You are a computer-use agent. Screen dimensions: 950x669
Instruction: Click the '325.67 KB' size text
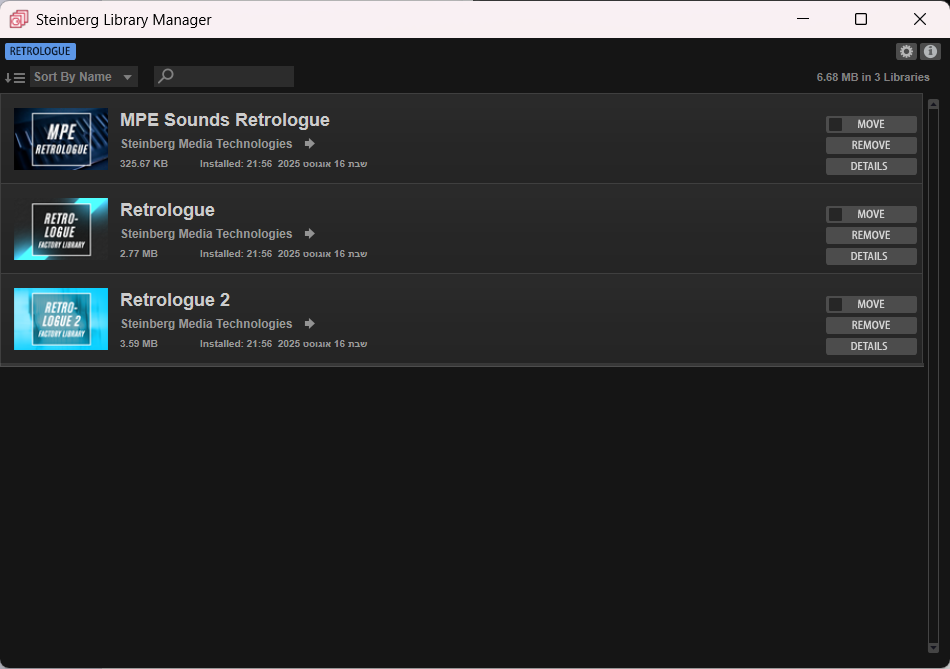144,164
